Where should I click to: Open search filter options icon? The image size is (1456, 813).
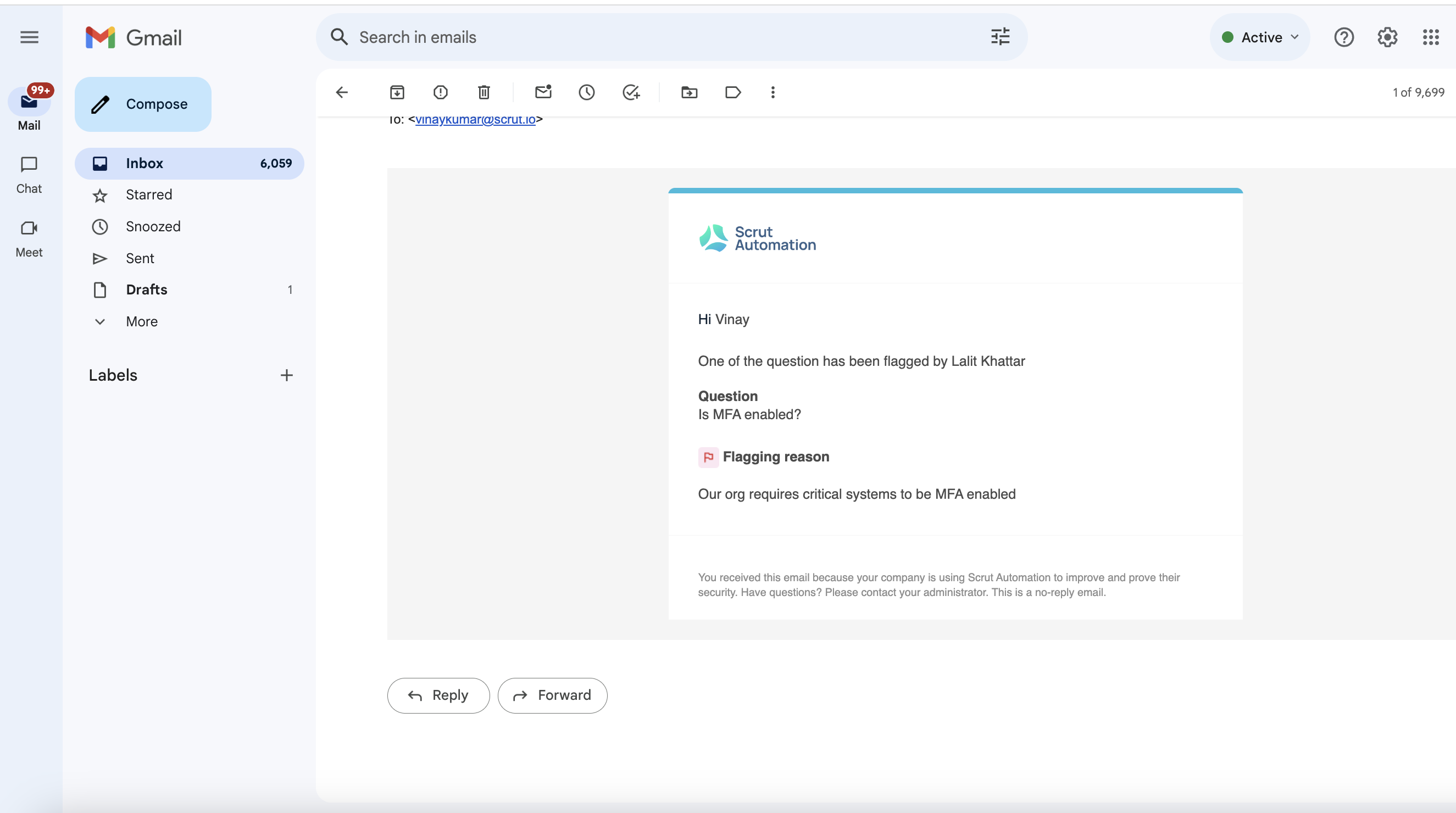click(x=1000, y=37)
